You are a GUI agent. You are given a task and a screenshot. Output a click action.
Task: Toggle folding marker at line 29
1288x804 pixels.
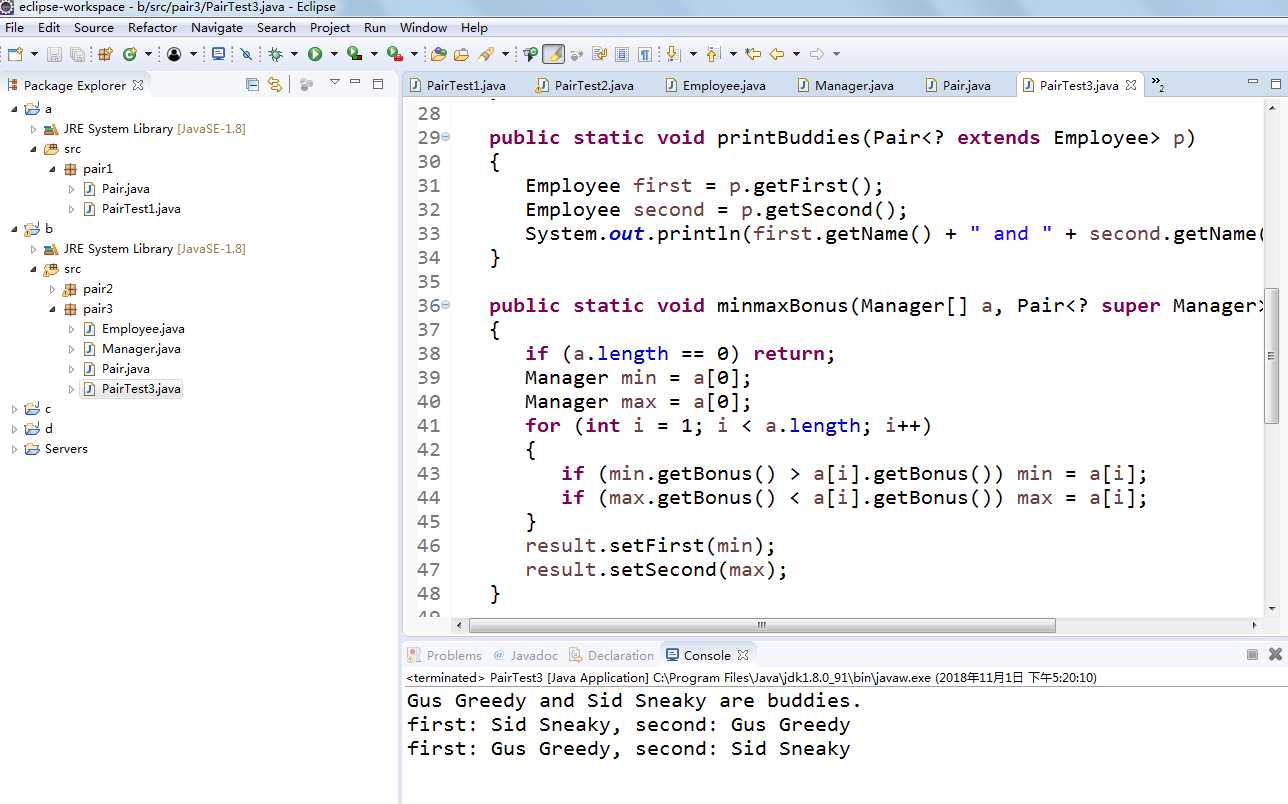click(446, 137)
